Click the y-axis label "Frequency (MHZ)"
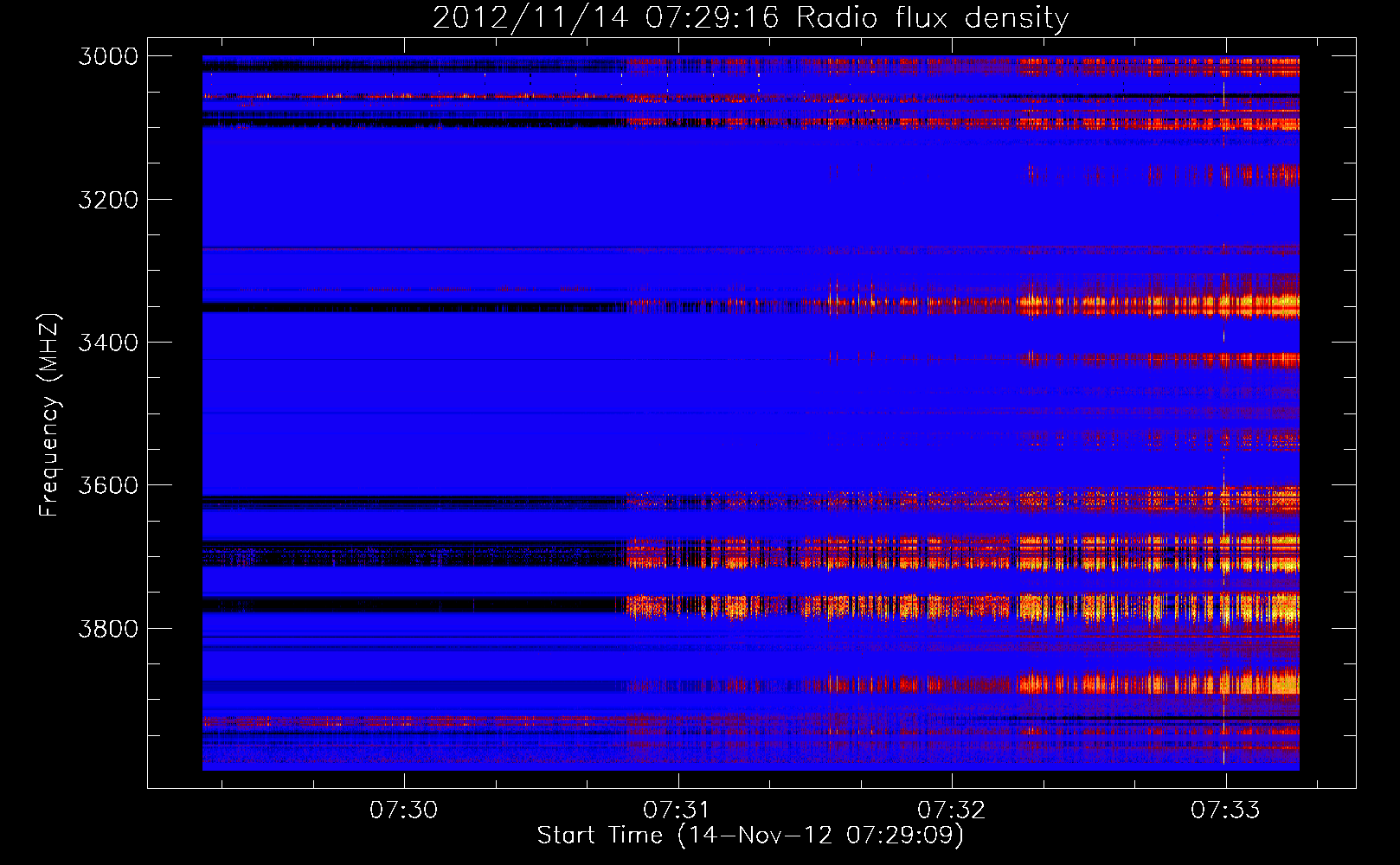Image resolution: width=1400 pixels, height=865 pixels. pyautogui.click(x=49, y=415)
